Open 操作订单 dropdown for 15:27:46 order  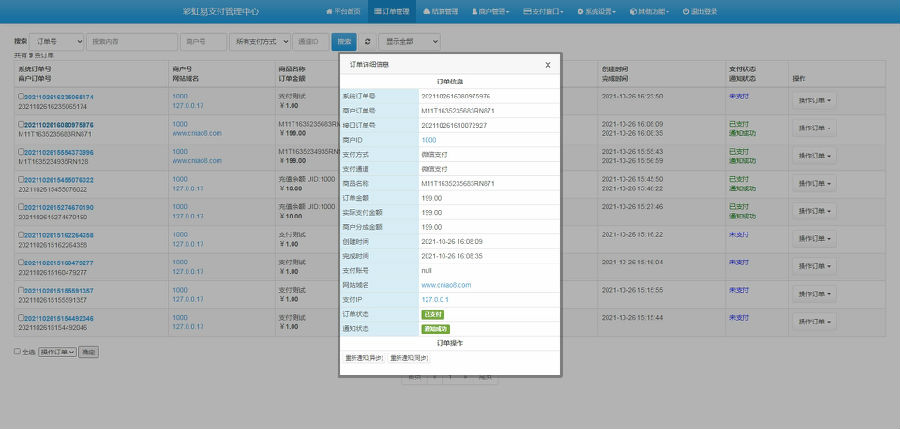tap(814, 211)
